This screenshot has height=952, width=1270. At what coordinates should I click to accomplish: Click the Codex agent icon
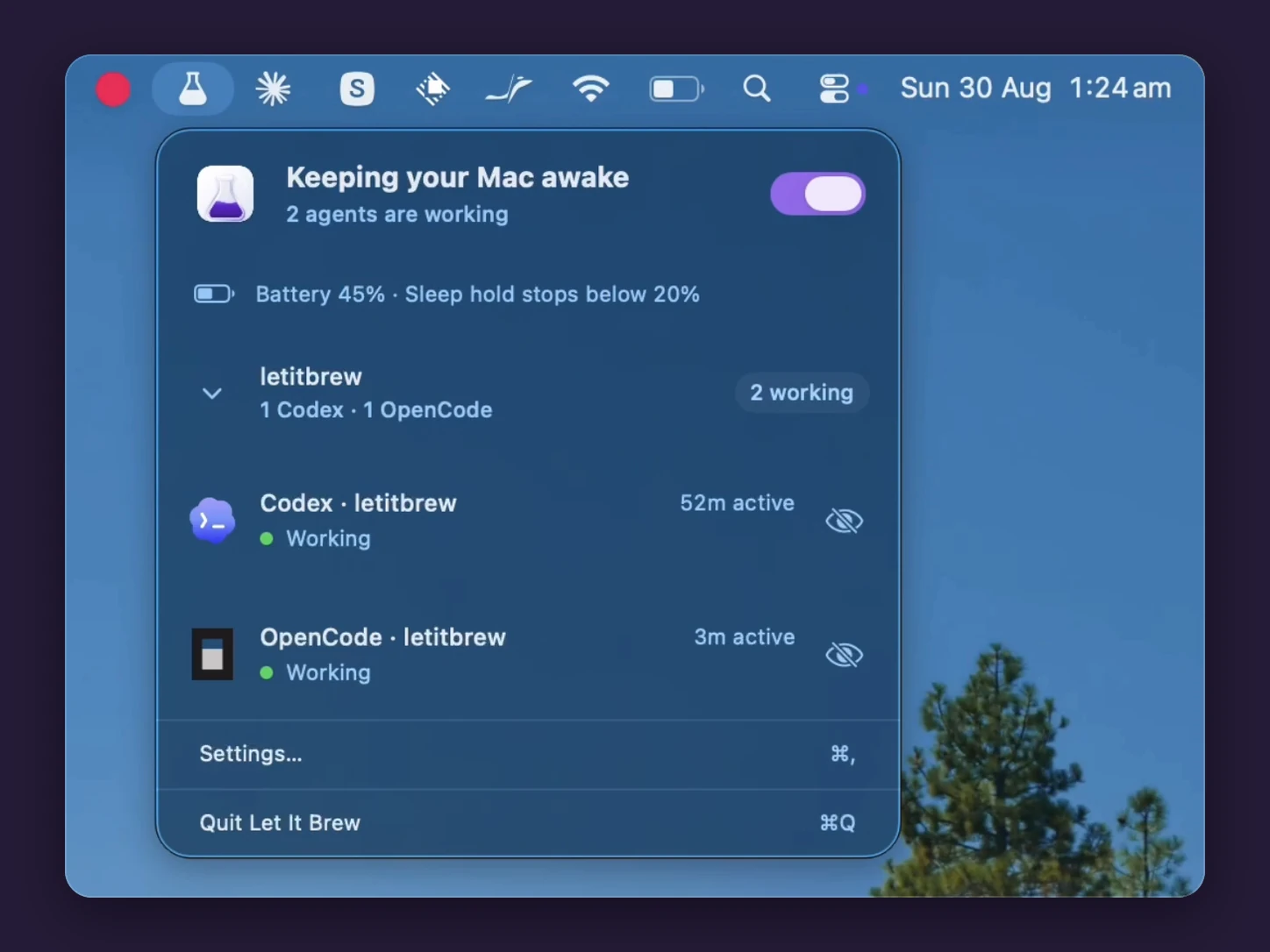click(x=213, y=521)
